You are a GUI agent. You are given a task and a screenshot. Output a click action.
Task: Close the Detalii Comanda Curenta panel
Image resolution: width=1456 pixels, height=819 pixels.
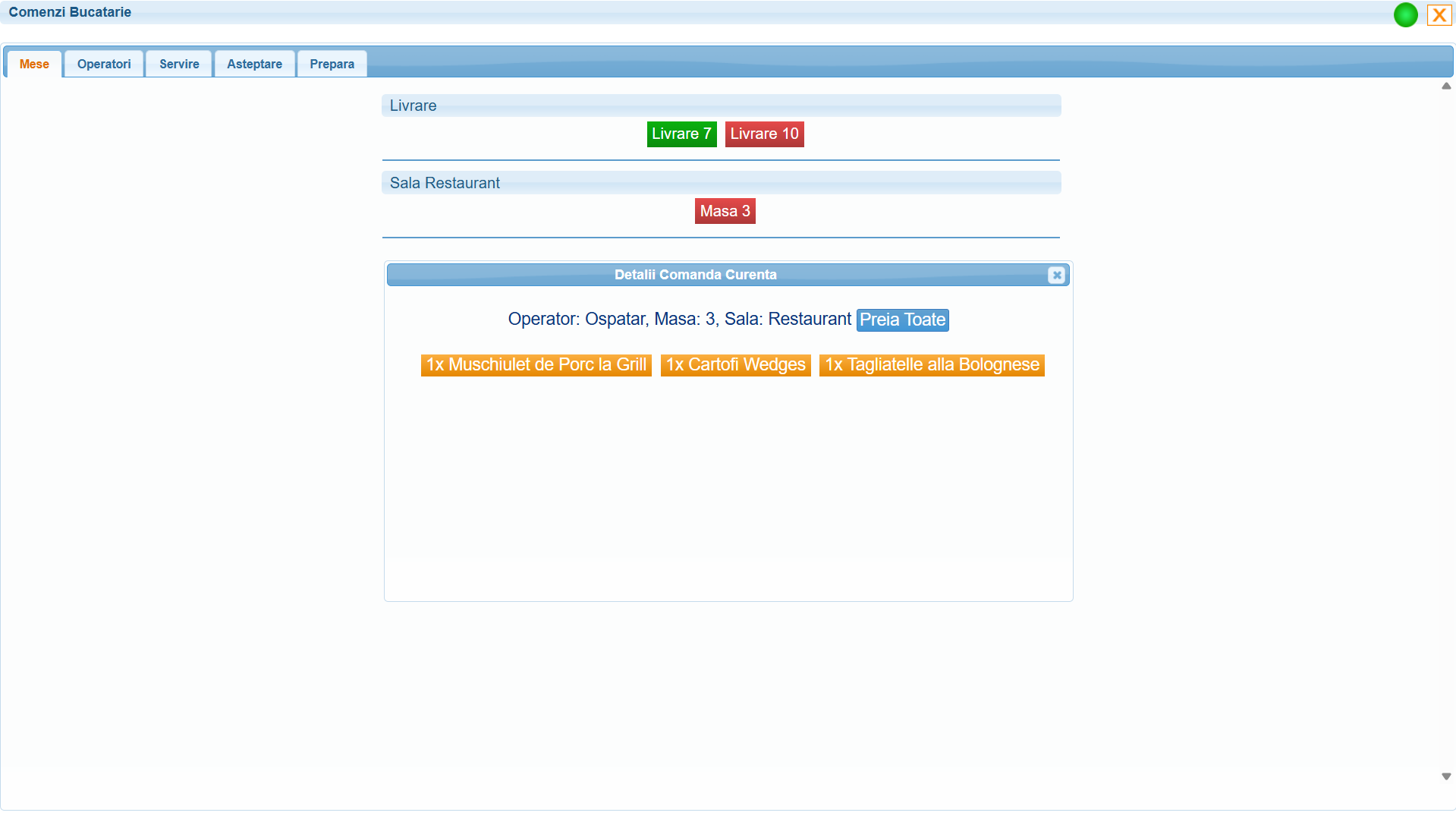(x=1056, y=275)
